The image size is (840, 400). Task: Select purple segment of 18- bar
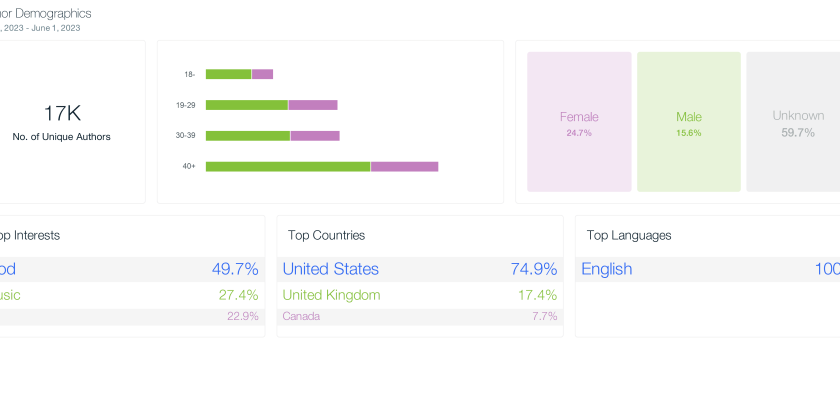[262, 74]
